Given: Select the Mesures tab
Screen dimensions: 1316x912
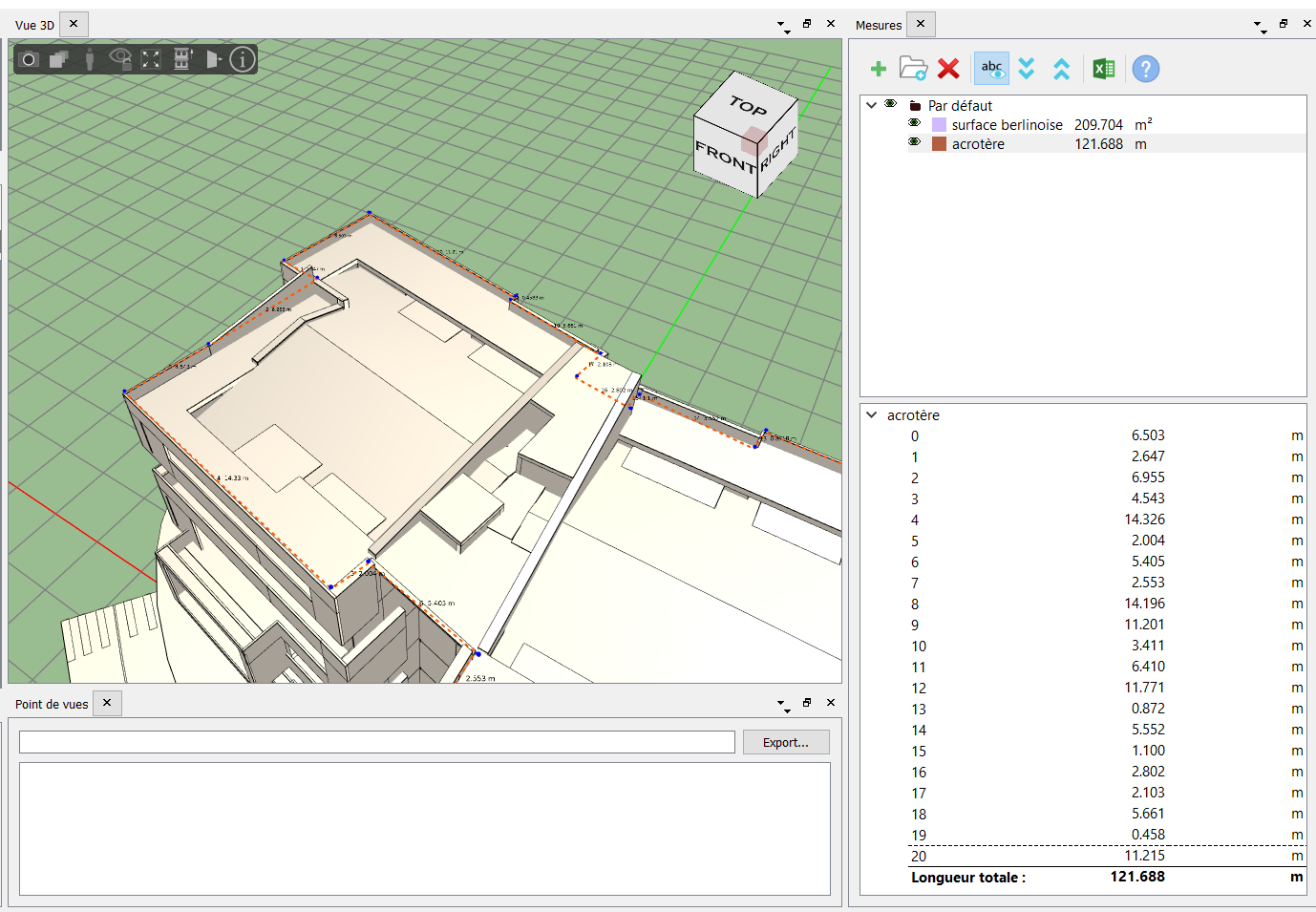Looking at the screenshot, I should (x=879, y=25).
